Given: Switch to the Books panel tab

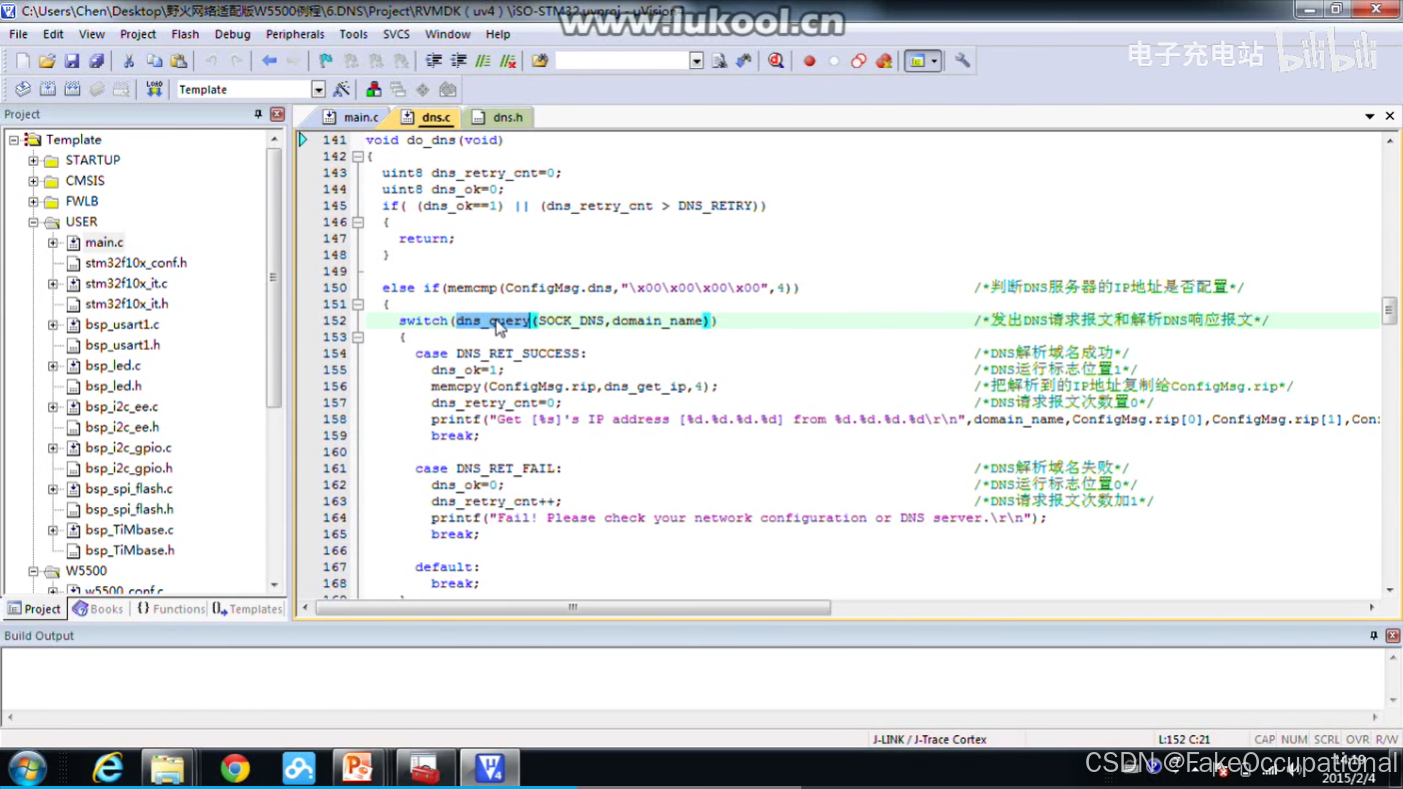Looking at the screenshot, I should click(x=98, y=609).
